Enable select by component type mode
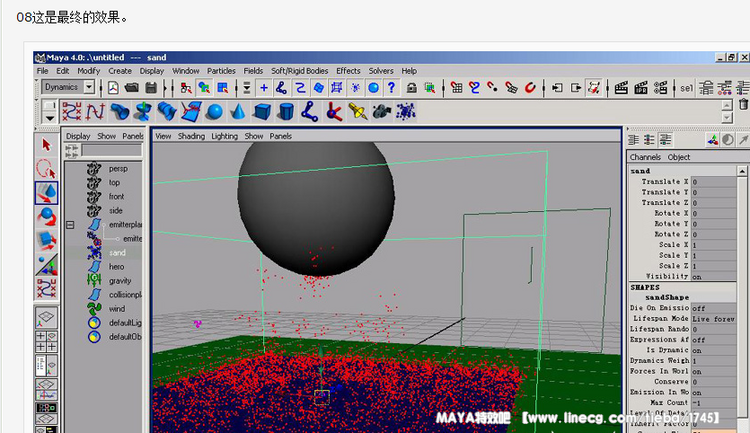Viewport: 750px width, 433px height. [223, 88]
